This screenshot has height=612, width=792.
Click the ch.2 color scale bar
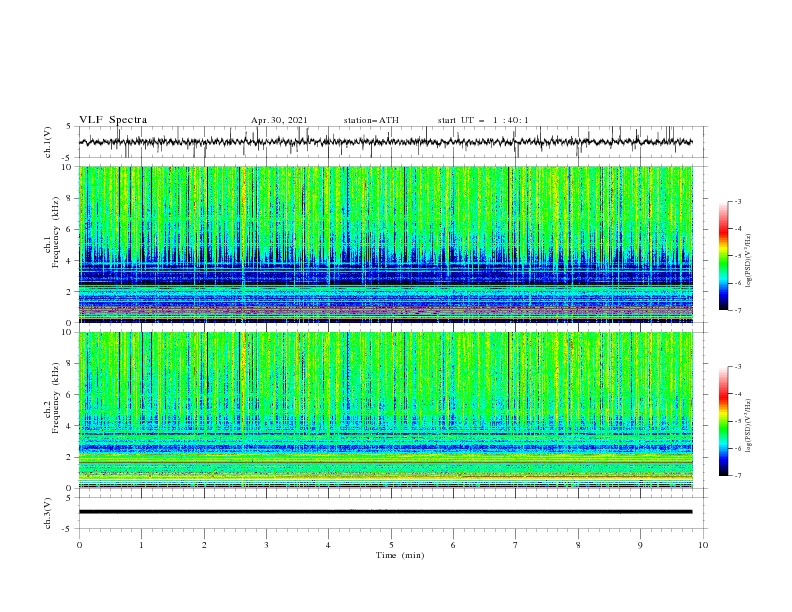(x=723, y=421)
